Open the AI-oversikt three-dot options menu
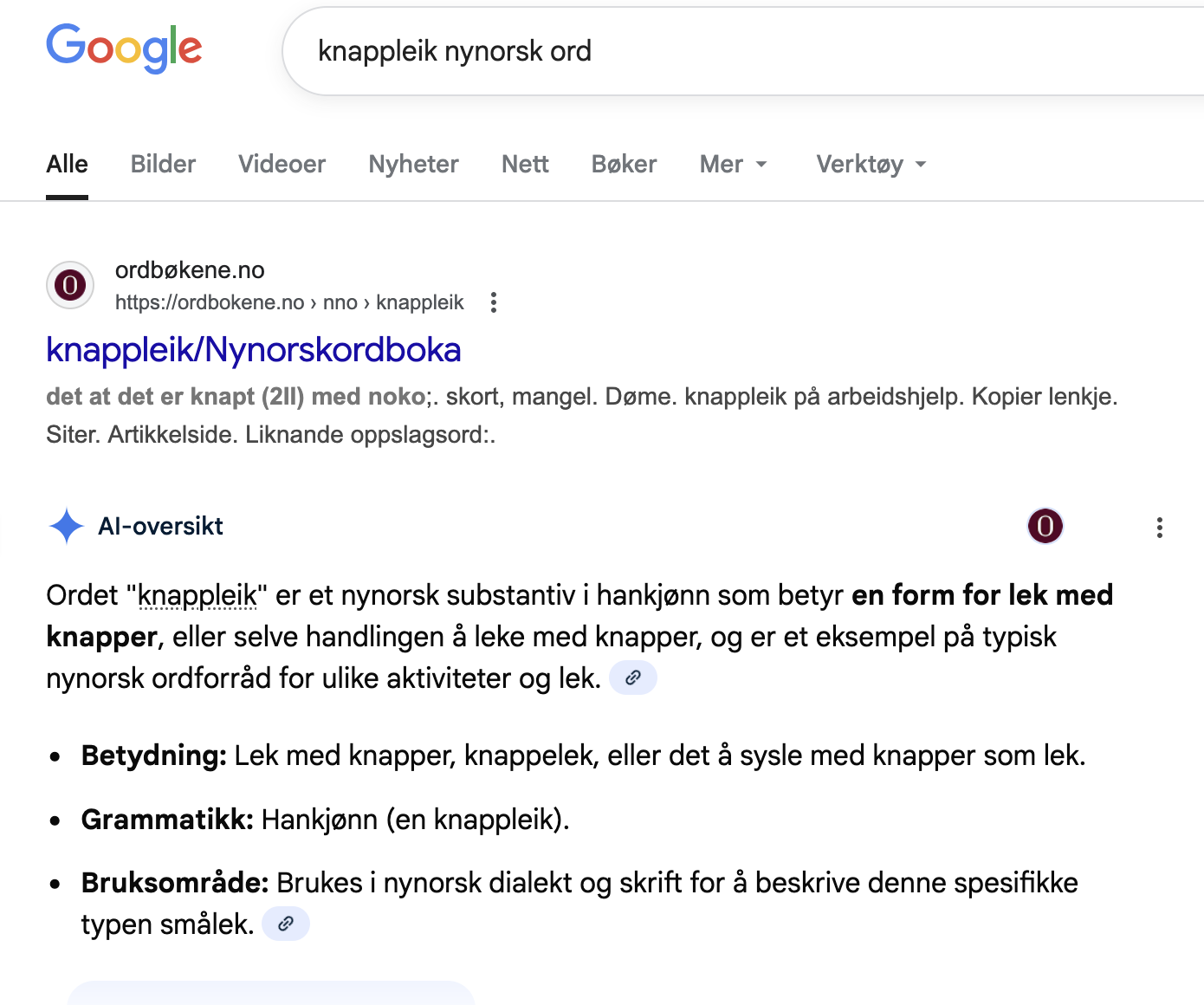The height and width of the screenshot is (1005, 1204). click(x=1159, y=528)
